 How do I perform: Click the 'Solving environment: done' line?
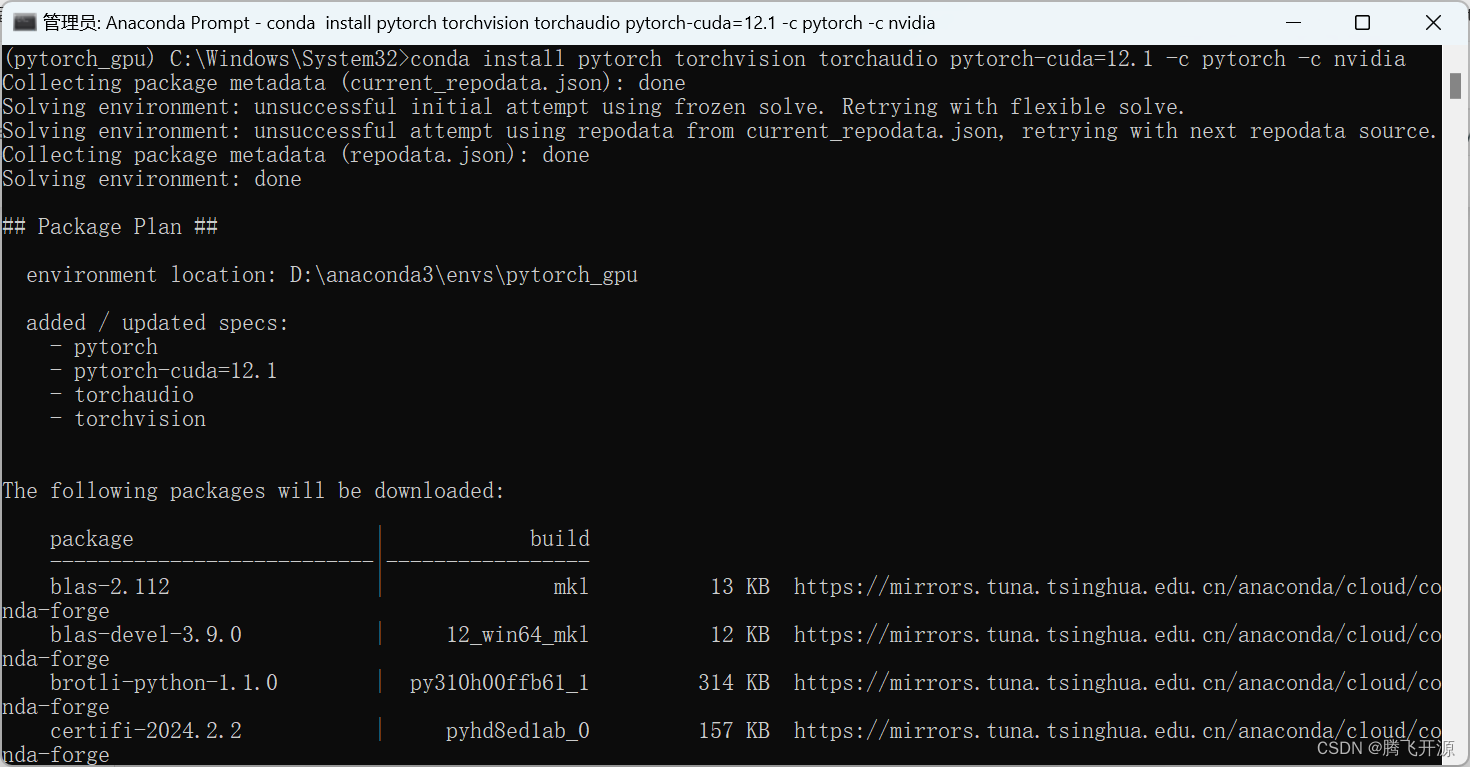151,178
